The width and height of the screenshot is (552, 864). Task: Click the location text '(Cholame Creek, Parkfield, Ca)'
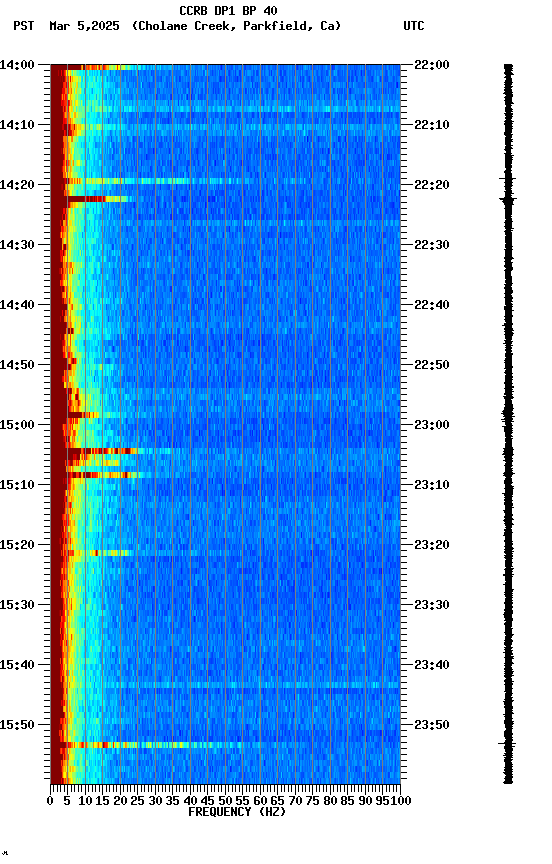coord(236,26)
